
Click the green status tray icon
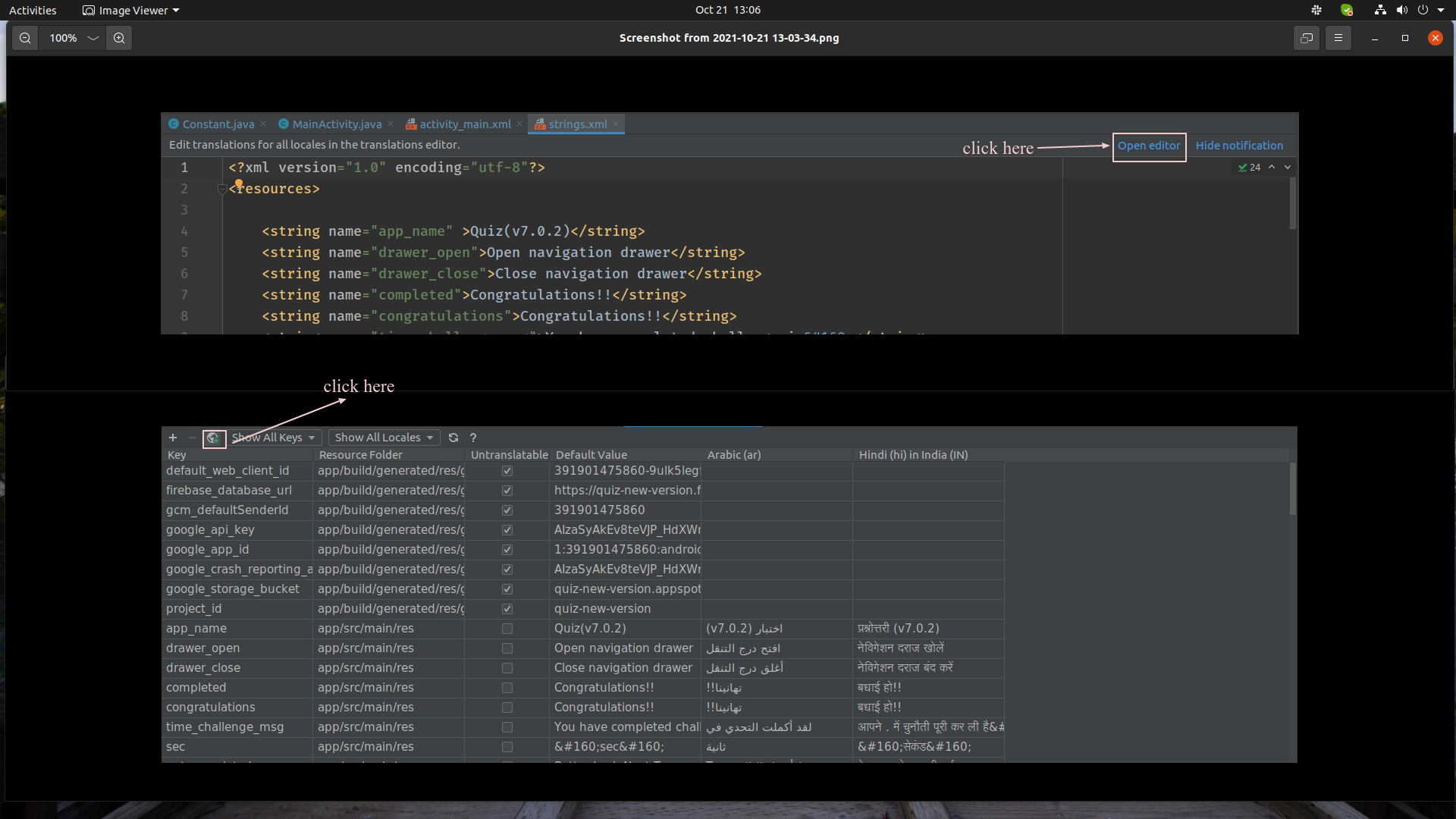[x=1347, y=10]
